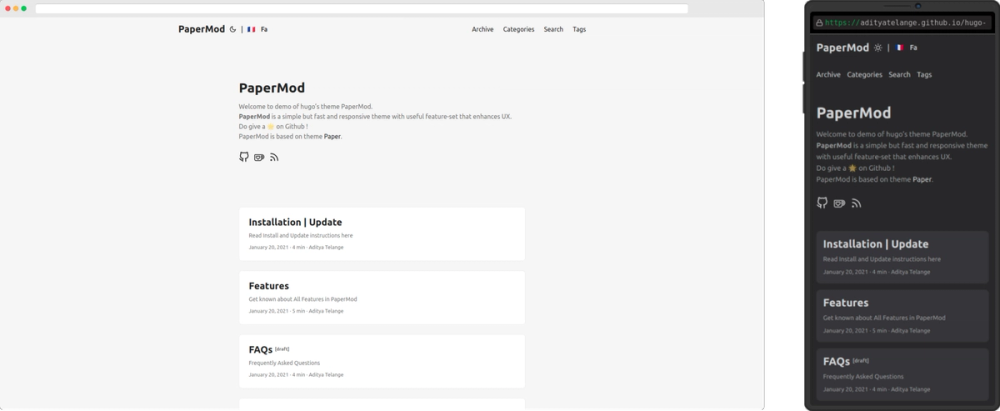Open Search menu in desktop header
Image resolution: width=1000 pixels, height=411 pixels.
[554, 29]
